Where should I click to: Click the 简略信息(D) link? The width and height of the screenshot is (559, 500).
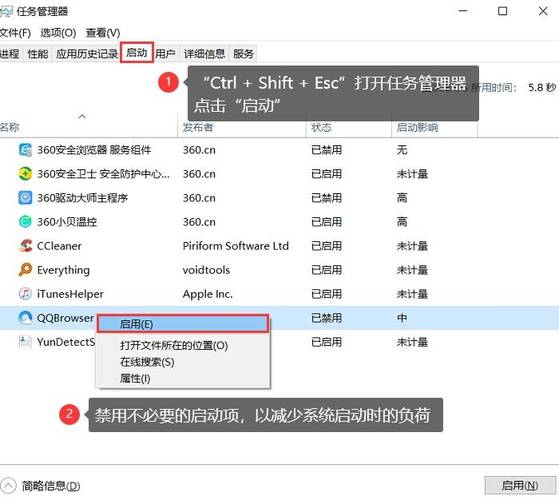coord(51,486)
